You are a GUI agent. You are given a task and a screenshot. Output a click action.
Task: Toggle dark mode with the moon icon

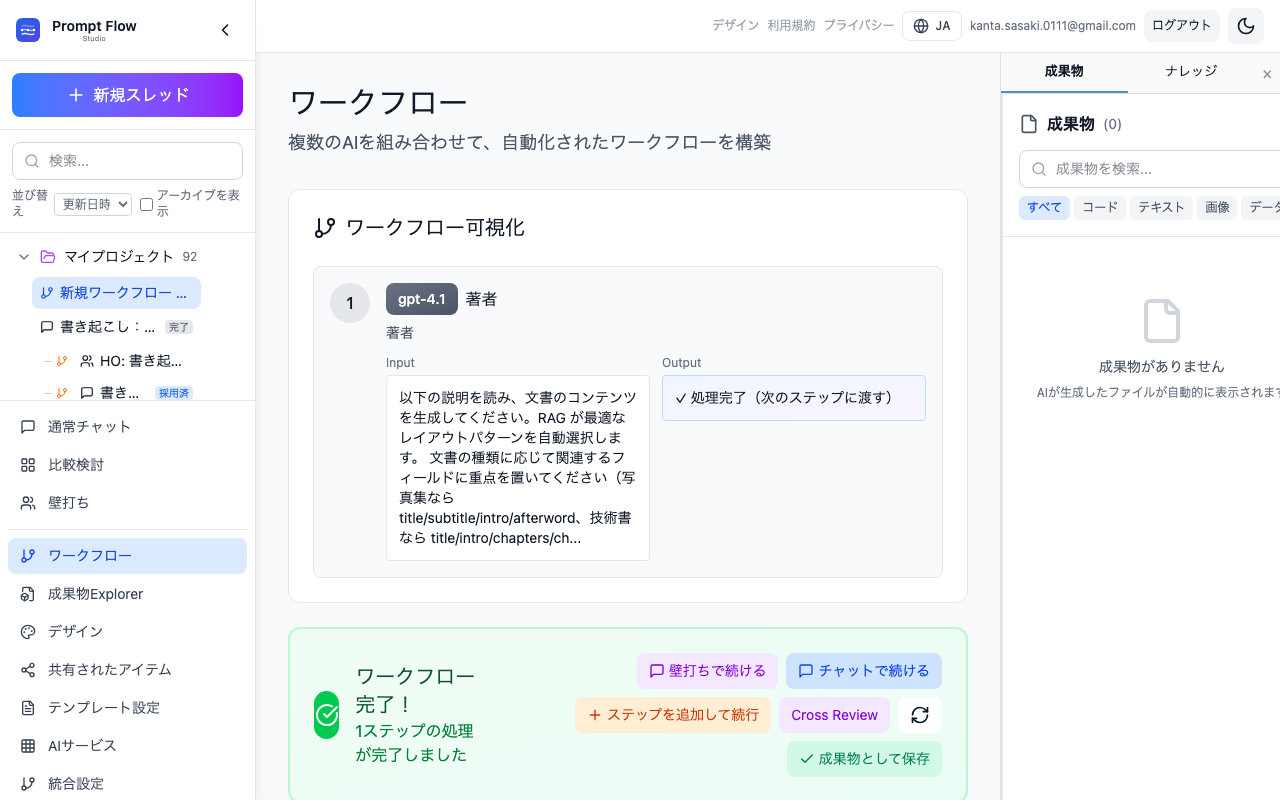click(1246, 26)
